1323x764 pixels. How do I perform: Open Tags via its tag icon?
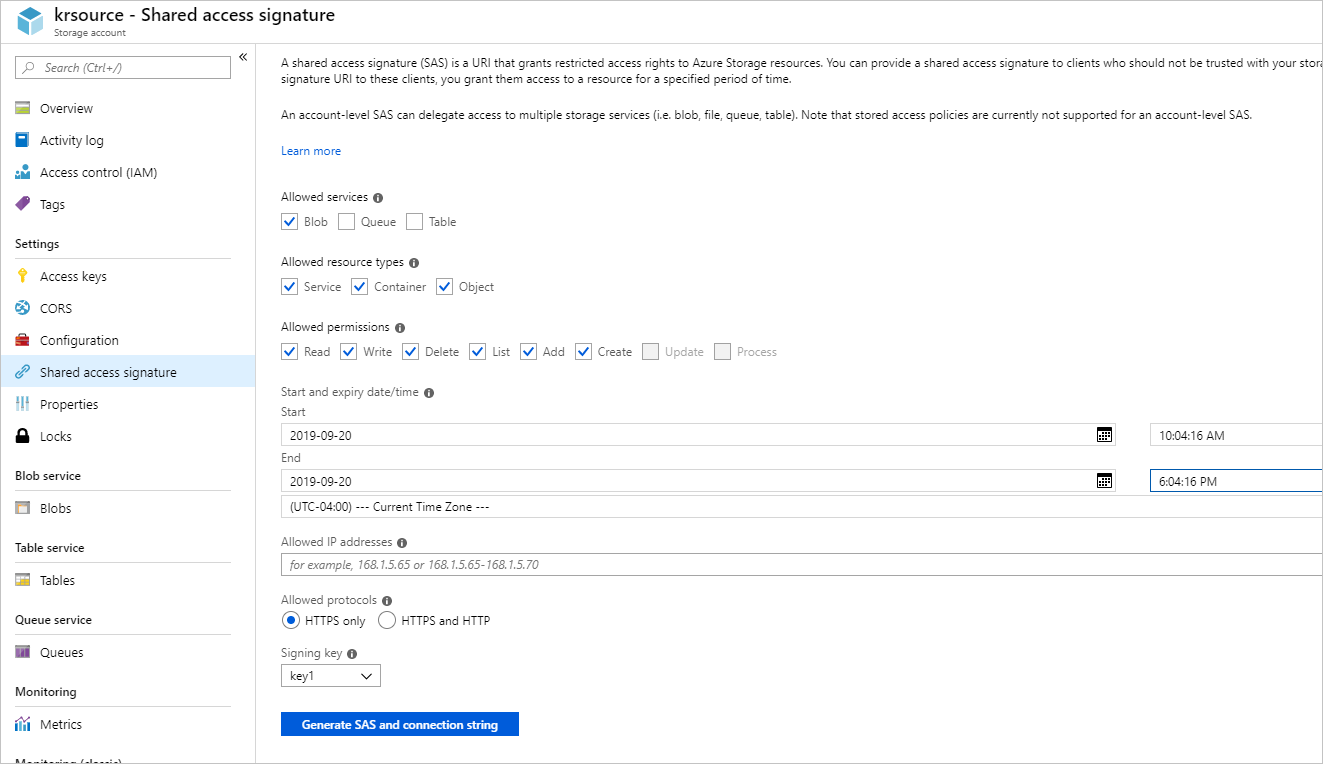coord(22,203)
